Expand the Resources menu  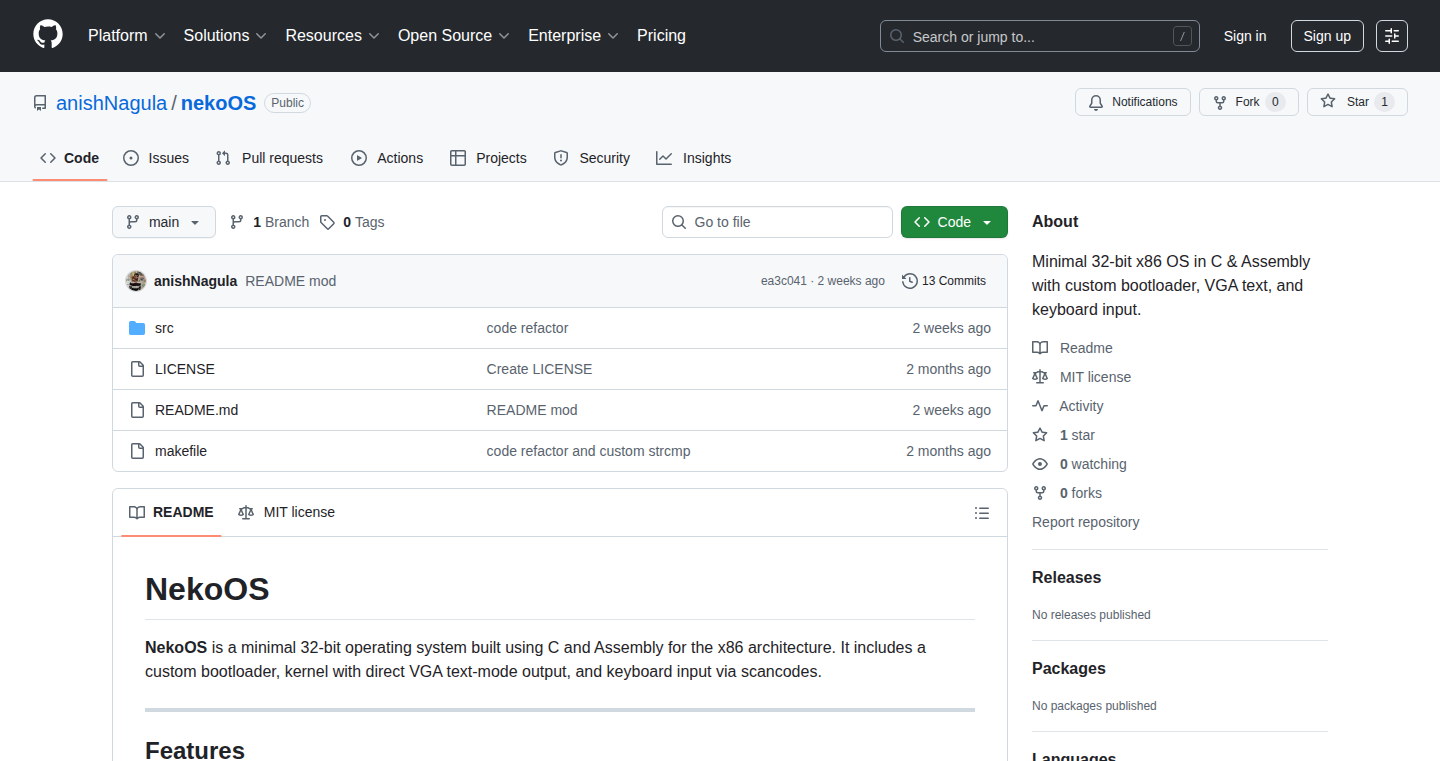pyautogui.click(x=333, y=36)
